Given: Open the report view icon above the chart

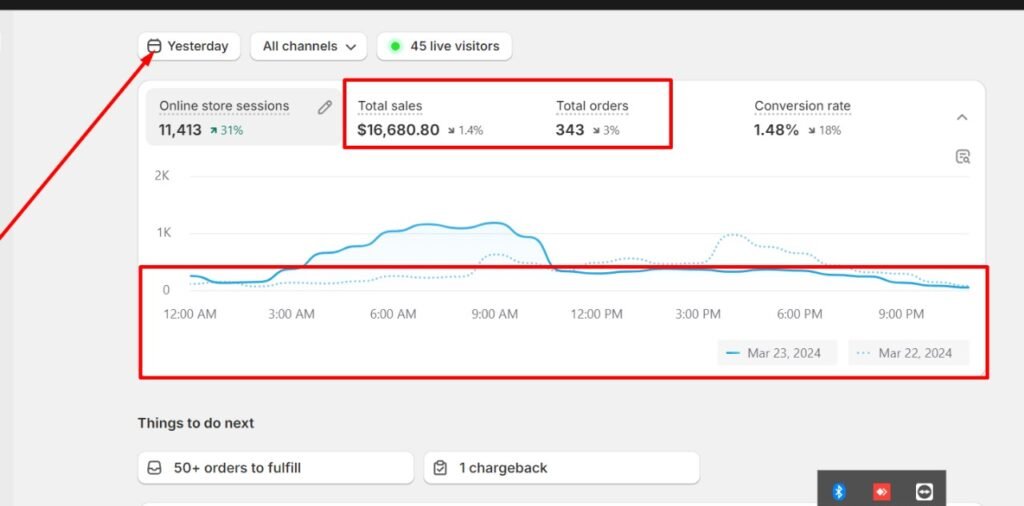Looking at the screenshot, I should point(963,157).
